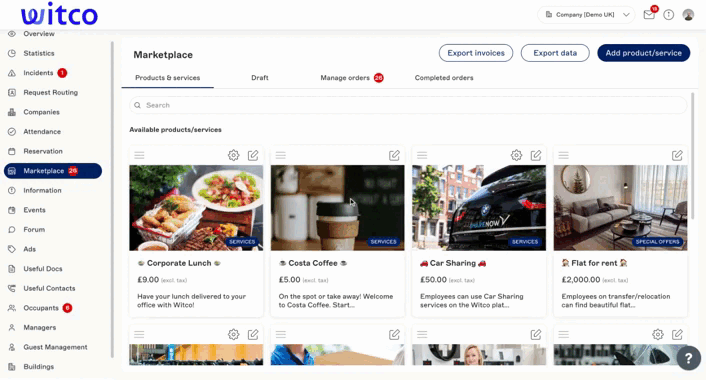The height and width of the screenshot is (380, 706).
Task: Open the help question mark bubble
Action: (688, 358)
